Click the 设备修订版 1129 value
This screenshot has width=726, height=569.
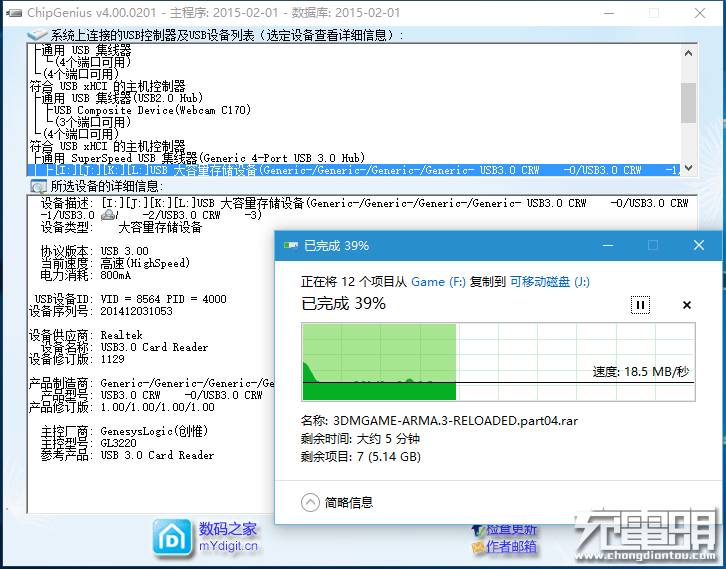tap(113, 359)
